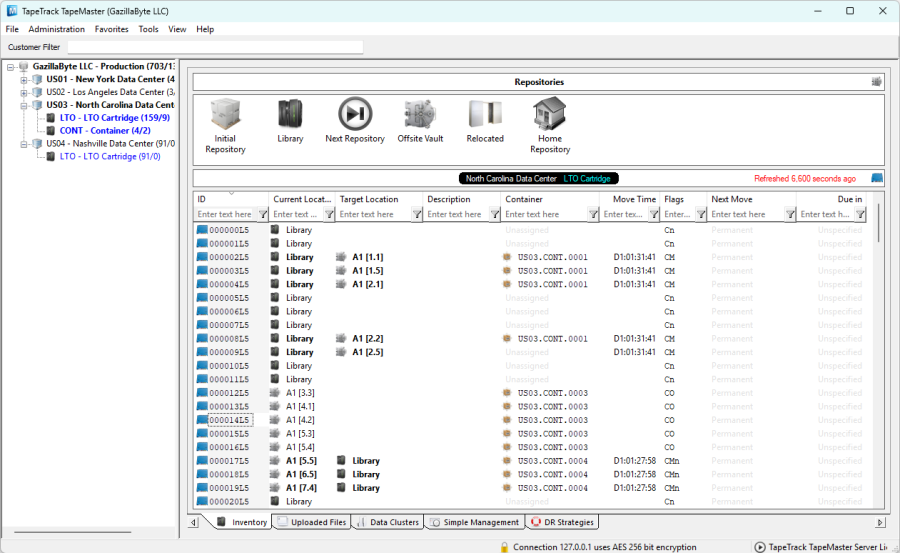Open the Library repository icon

(x=290, y=114)
